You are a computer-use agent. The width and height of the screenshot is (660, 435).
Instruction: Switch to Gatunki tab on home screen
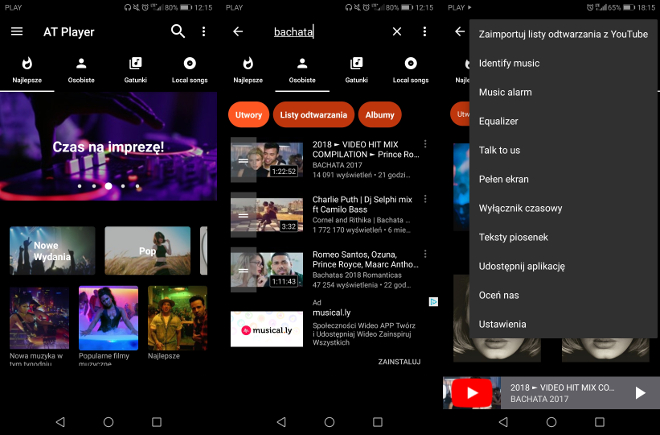click(135, 69)
